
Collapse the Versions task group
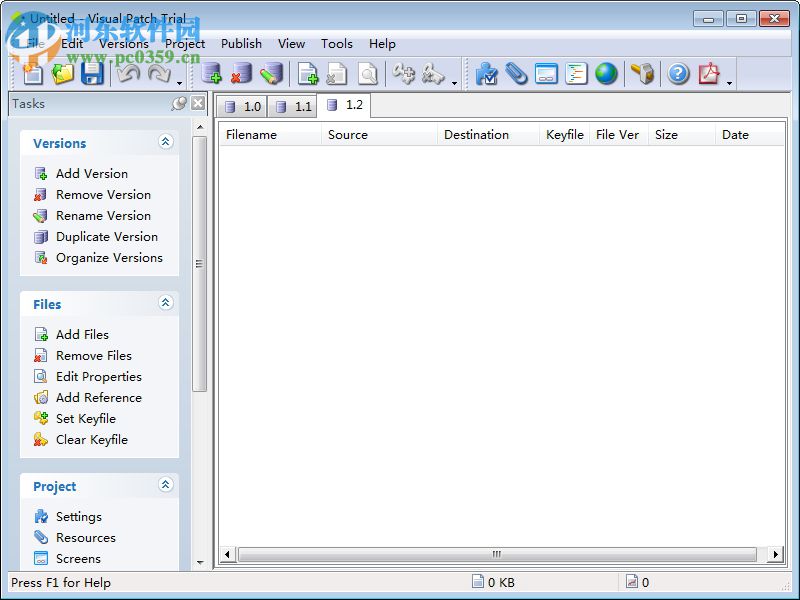[165, 142]
